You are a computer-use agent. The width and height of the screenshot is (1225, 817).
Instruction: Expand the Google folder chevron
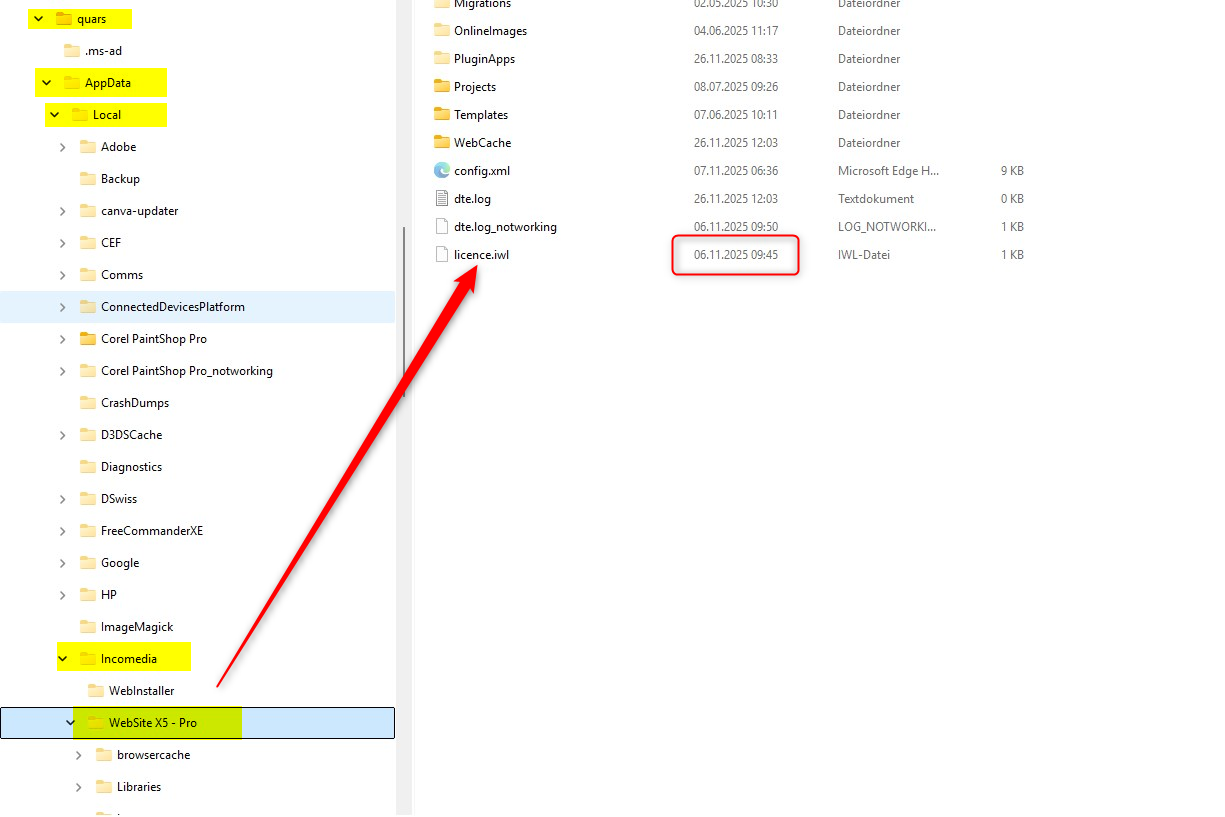click(63, 563)
